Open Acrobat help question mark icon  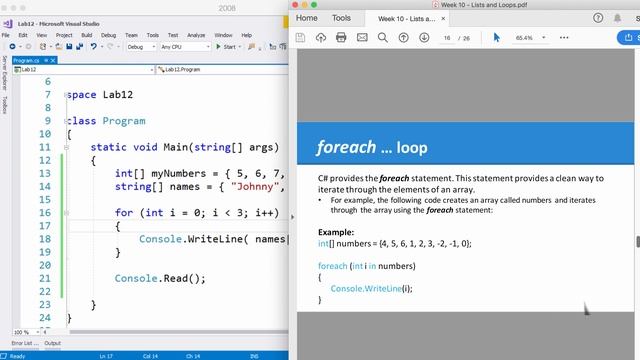click(598, 18)
